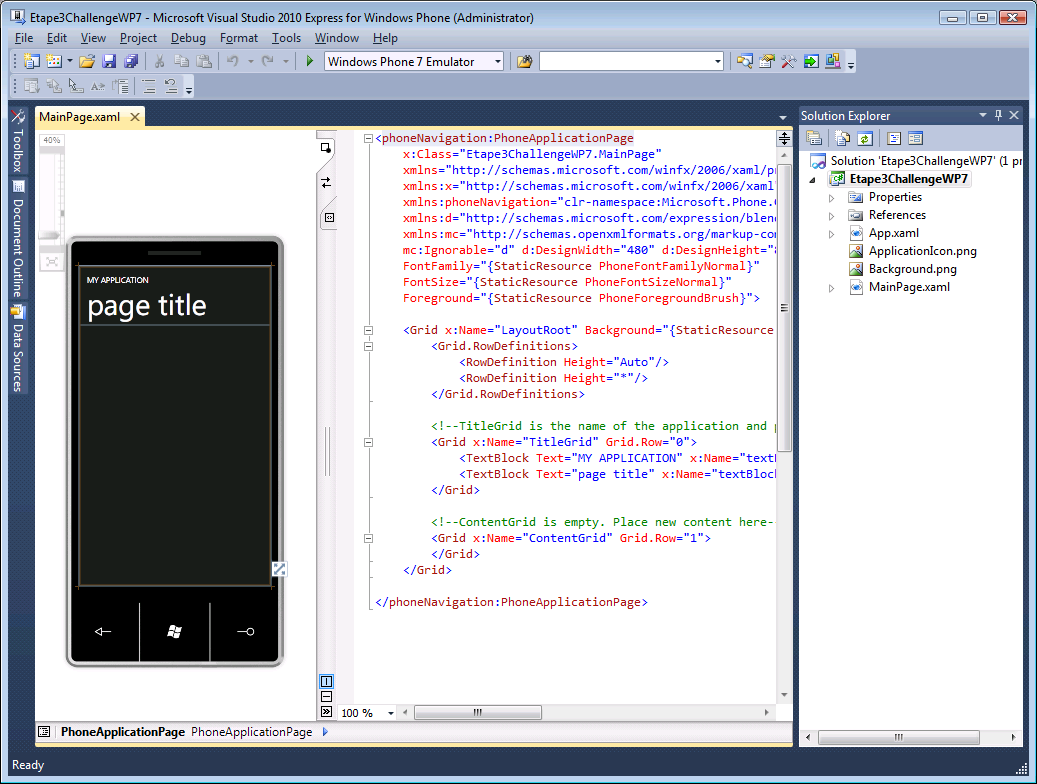This screenshot has width=1037, height=784.
Task: Open the Toolbox side panel
Action: coord(18,150)
